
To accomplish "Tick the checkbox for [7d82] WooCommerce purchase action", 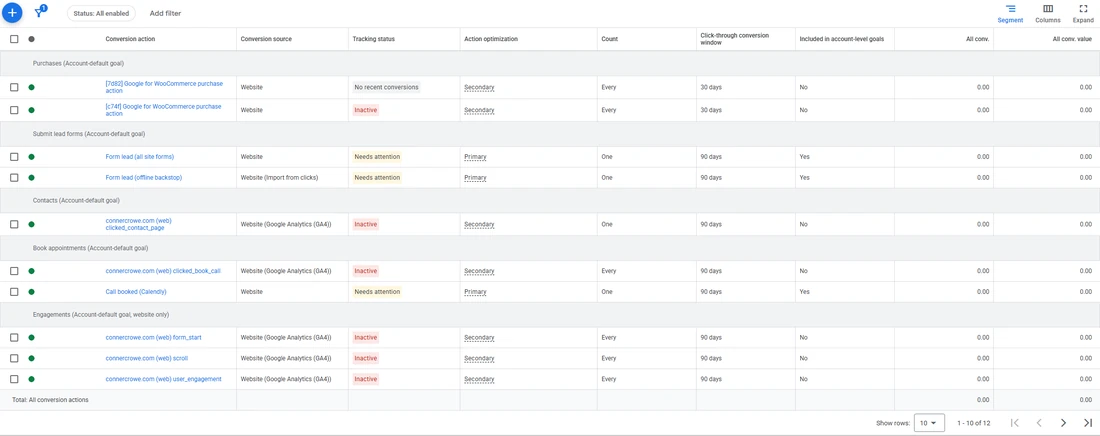I will [14, 87].
